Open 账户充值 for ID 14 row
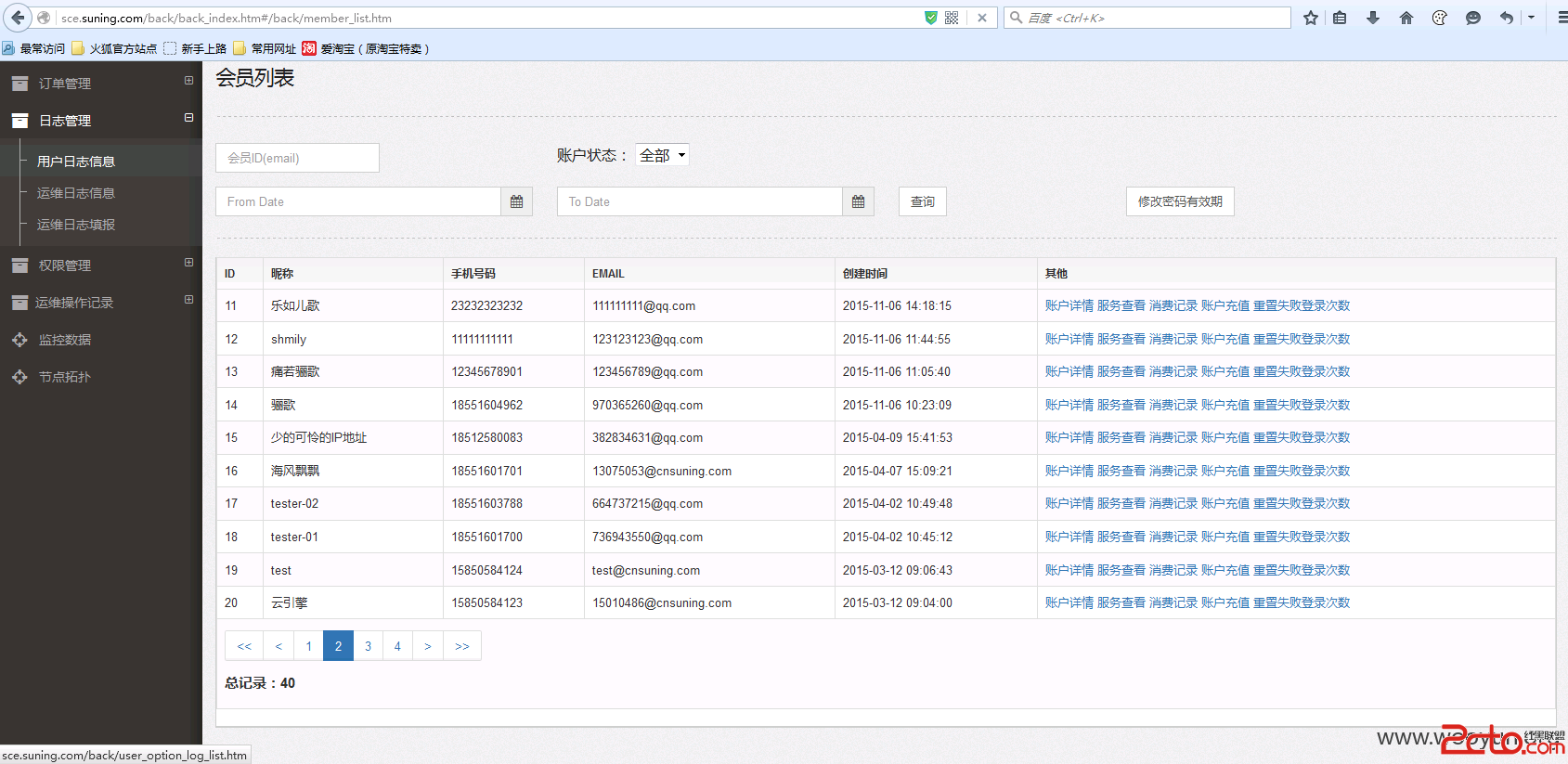This screenshot has height=764, width=1568. (1225, 405)
